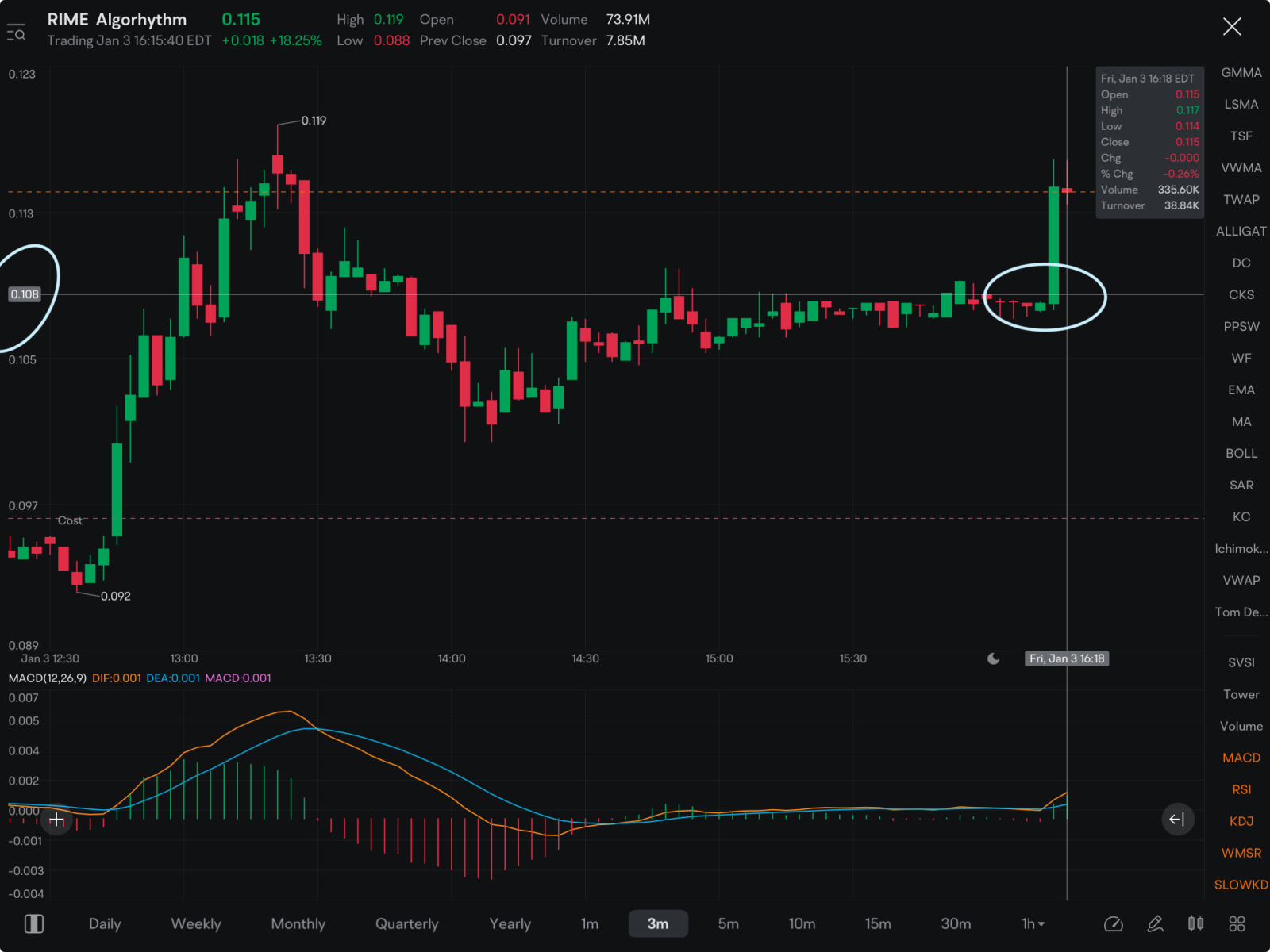Enable the WF indicator
Image resolution: width=1270 pixels, height=952 pixels.
[x=1241, y=358]
